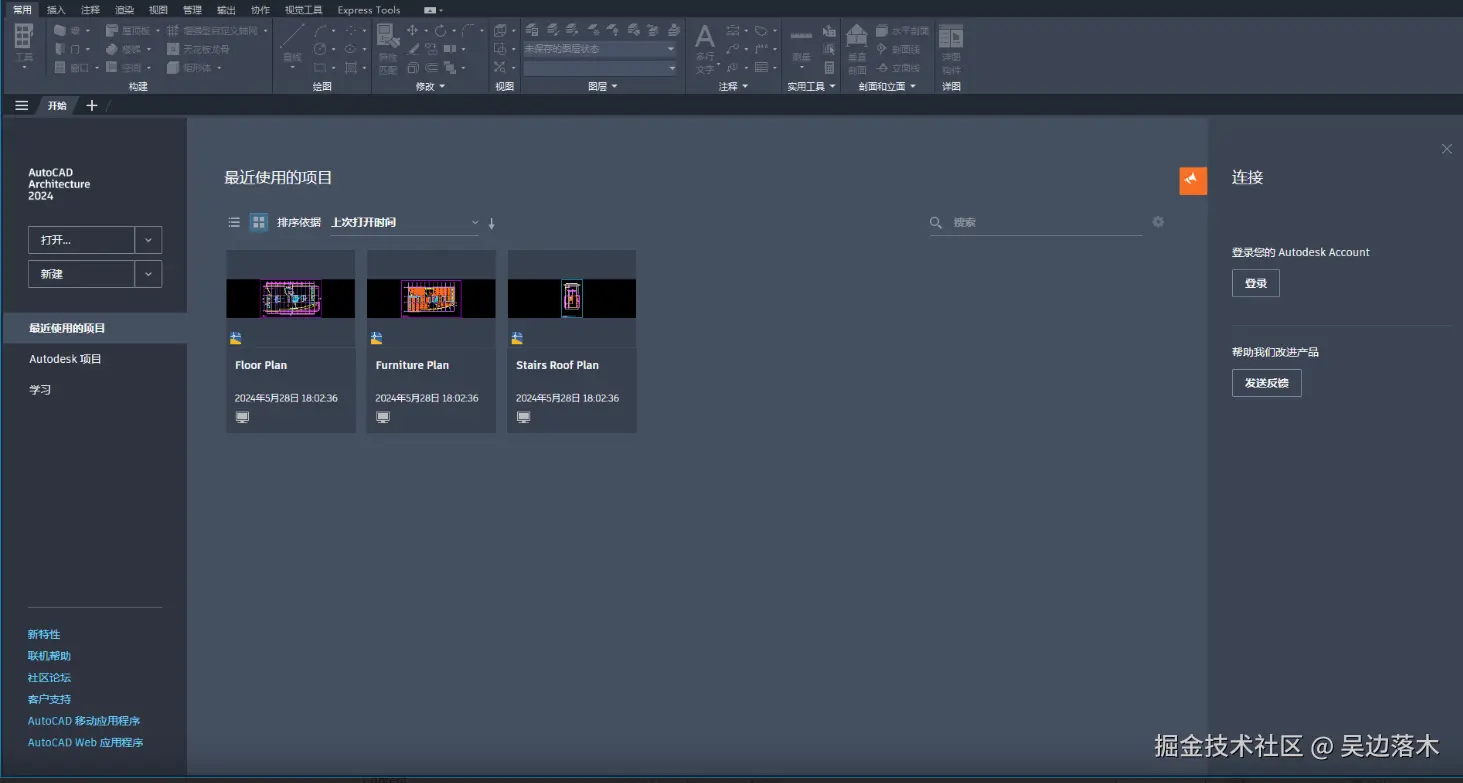
Task: Switch to the 注释 ribbon tab
Action: [x=90, y=10]
